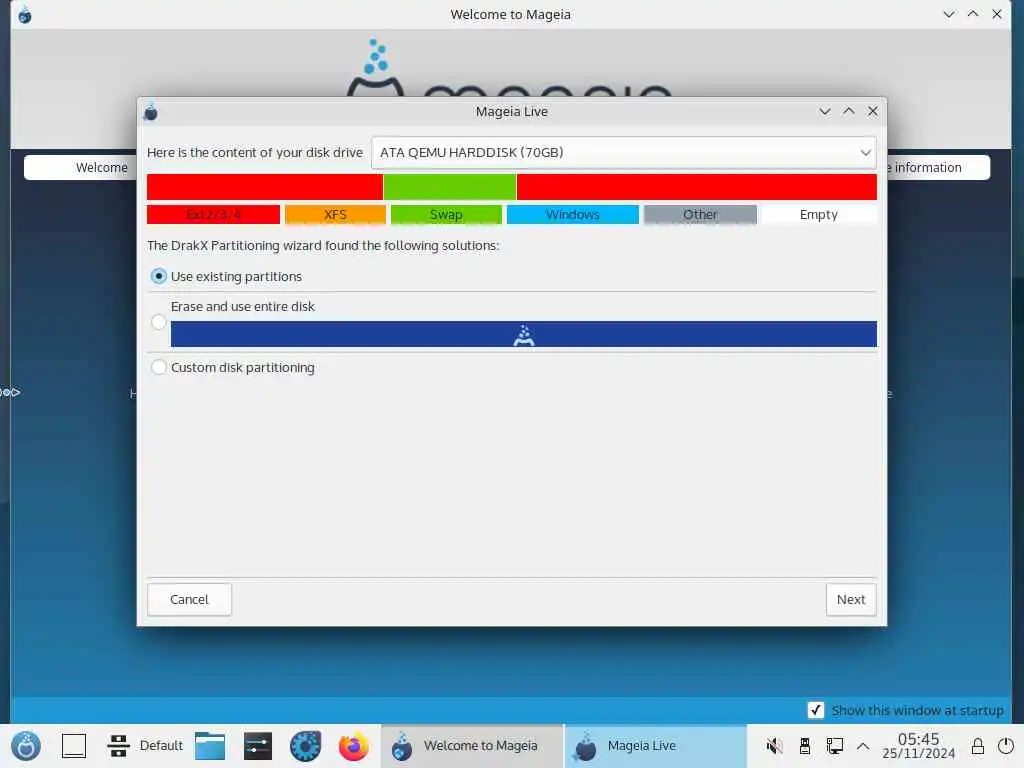
Task: Click the show desktop icon in taskbar
Action: tap(74, 746)
